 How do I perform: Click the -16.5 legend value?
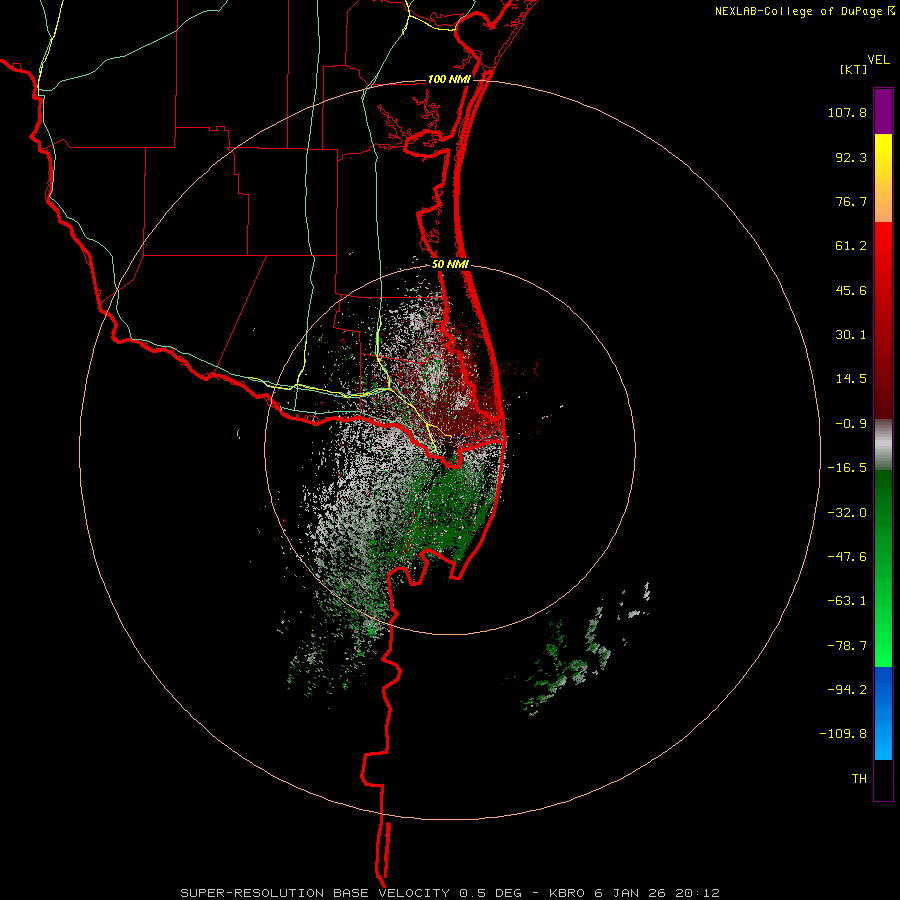coord(847,468)
